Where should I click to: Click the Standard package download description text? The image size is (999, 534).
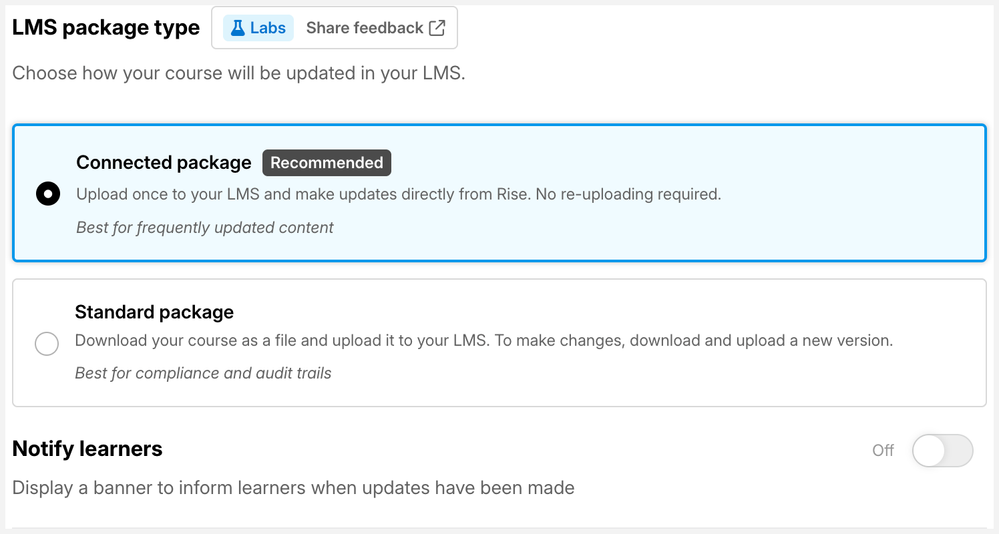[484, 340]
